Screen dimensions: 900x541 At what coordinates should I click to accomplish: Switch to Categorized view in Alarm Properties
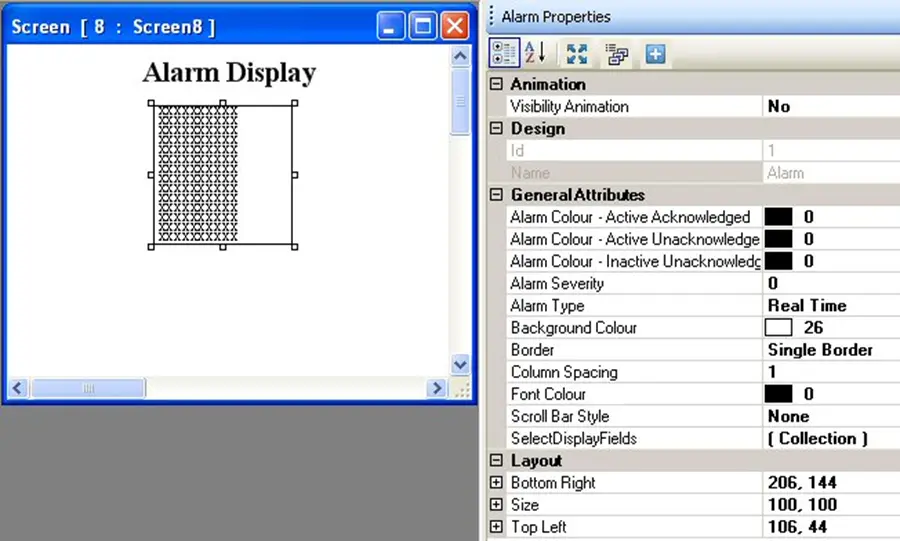[505, 53]
